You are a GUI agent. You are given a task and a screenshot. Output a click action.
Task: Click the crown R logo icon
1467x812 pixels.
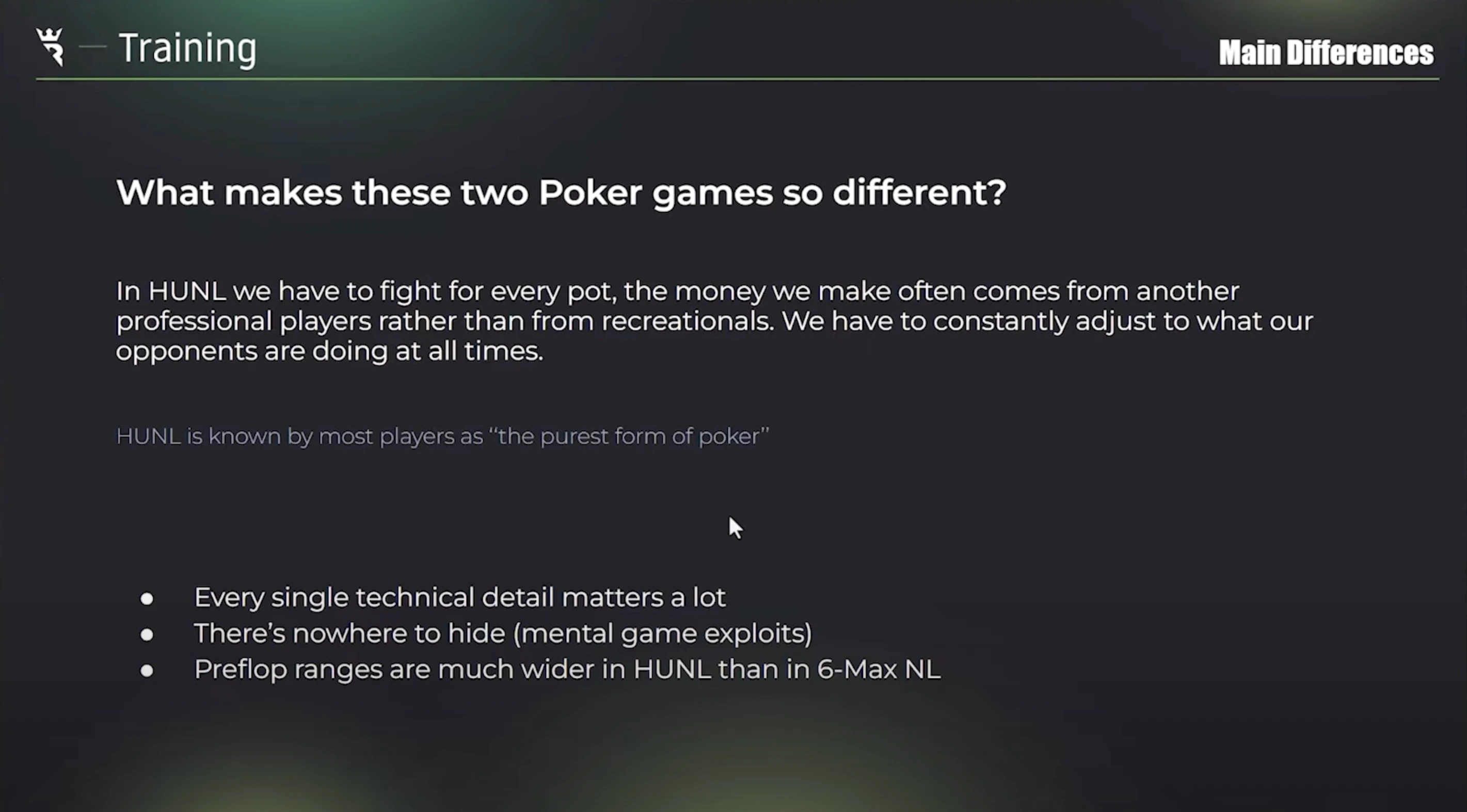coord(51,46)
